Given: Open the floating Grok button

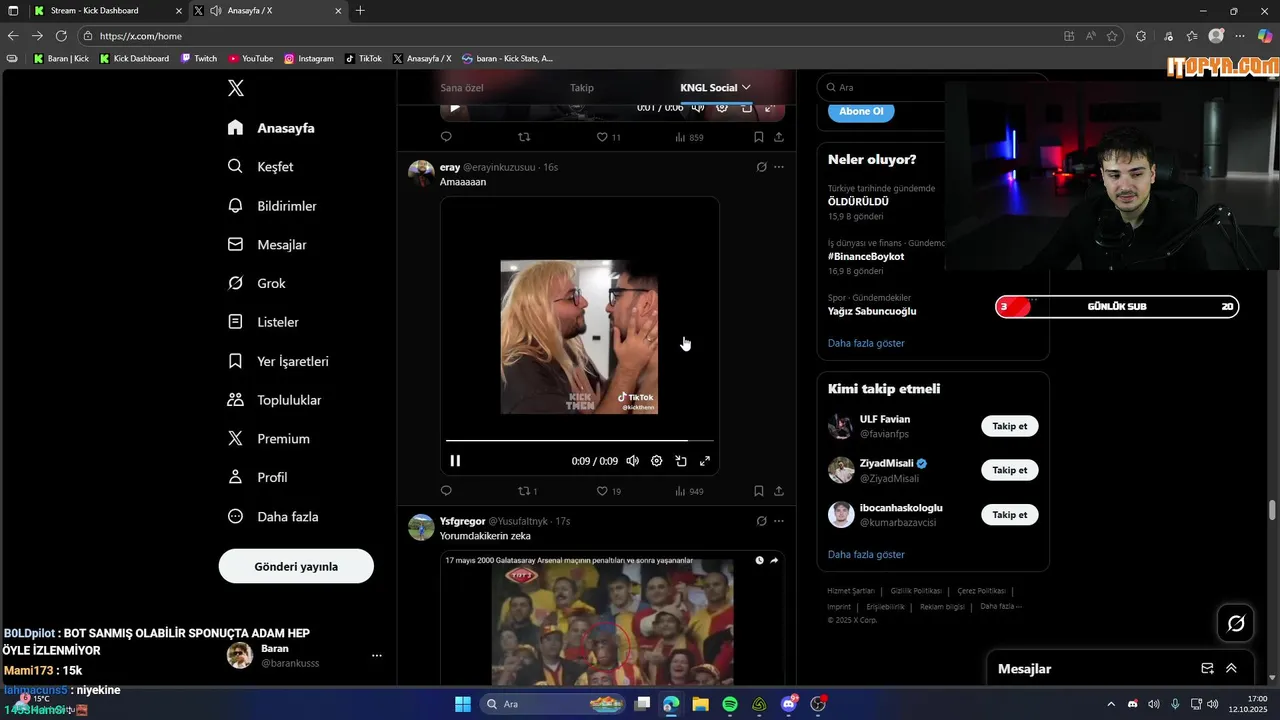Looking at the screenshot, I should tap(1236, 623).
